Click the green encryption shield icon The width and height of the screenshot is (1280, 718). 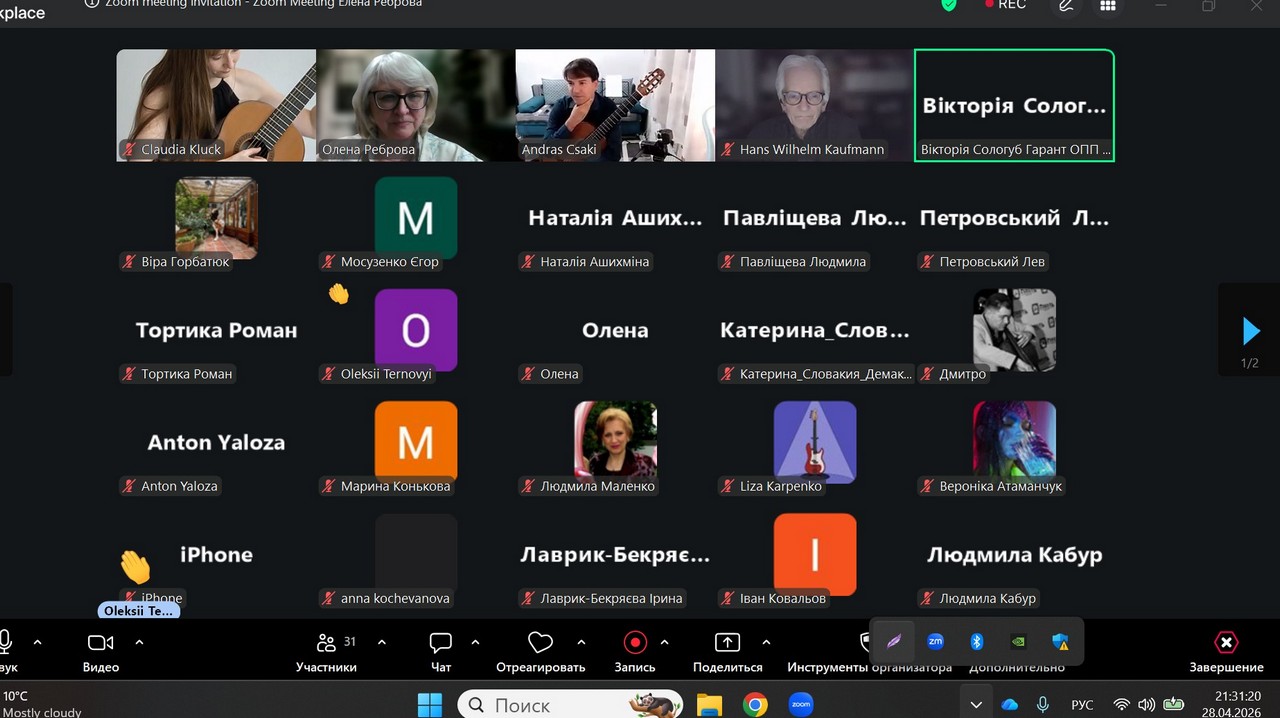click(949, 5)
